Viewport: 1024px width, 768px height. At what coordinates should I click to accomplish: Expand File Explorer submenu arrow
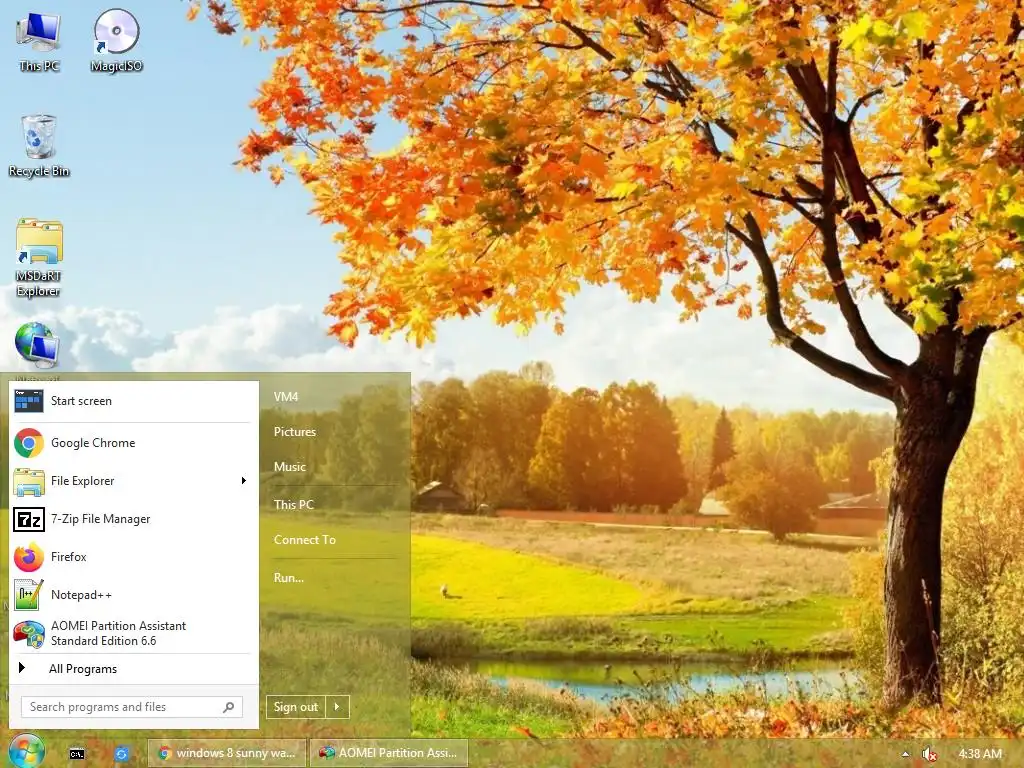coord(244,481)
